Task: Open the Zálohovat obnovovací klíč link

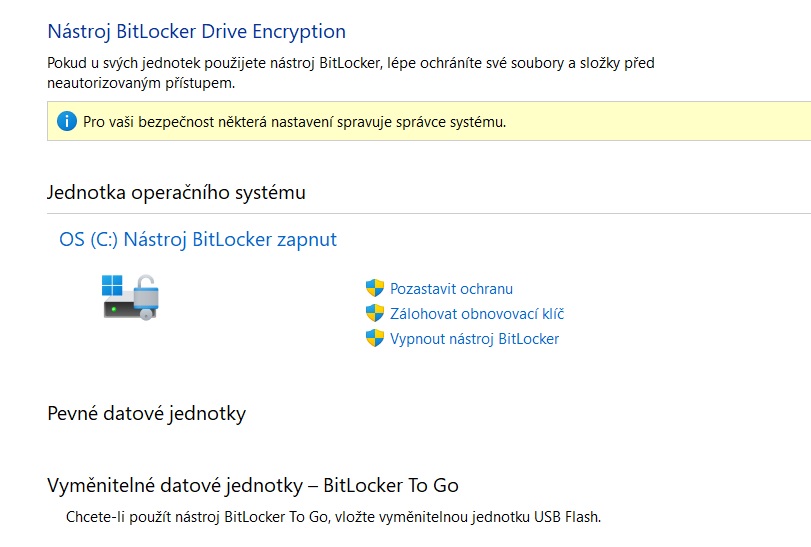Action: click(477, 314)
